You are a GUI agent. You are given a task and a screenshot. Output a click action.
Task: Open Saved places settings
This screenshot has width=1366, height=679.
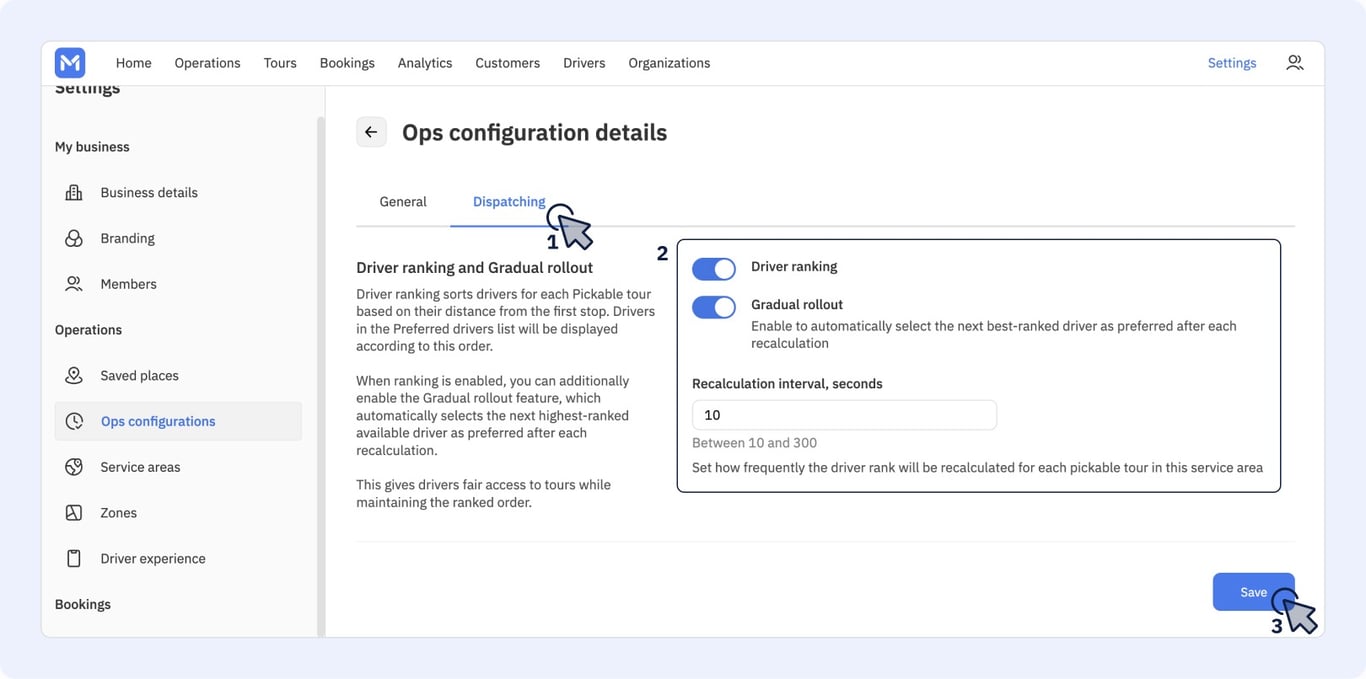click(x=178, y=375)
